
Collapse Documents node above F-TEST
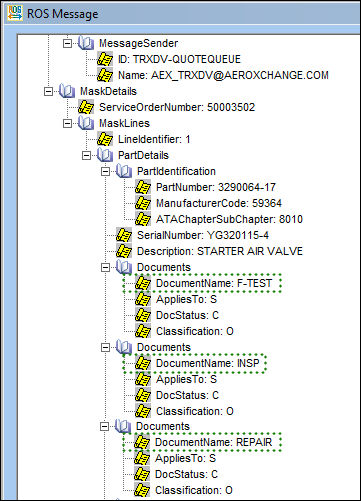coord(105,267)
